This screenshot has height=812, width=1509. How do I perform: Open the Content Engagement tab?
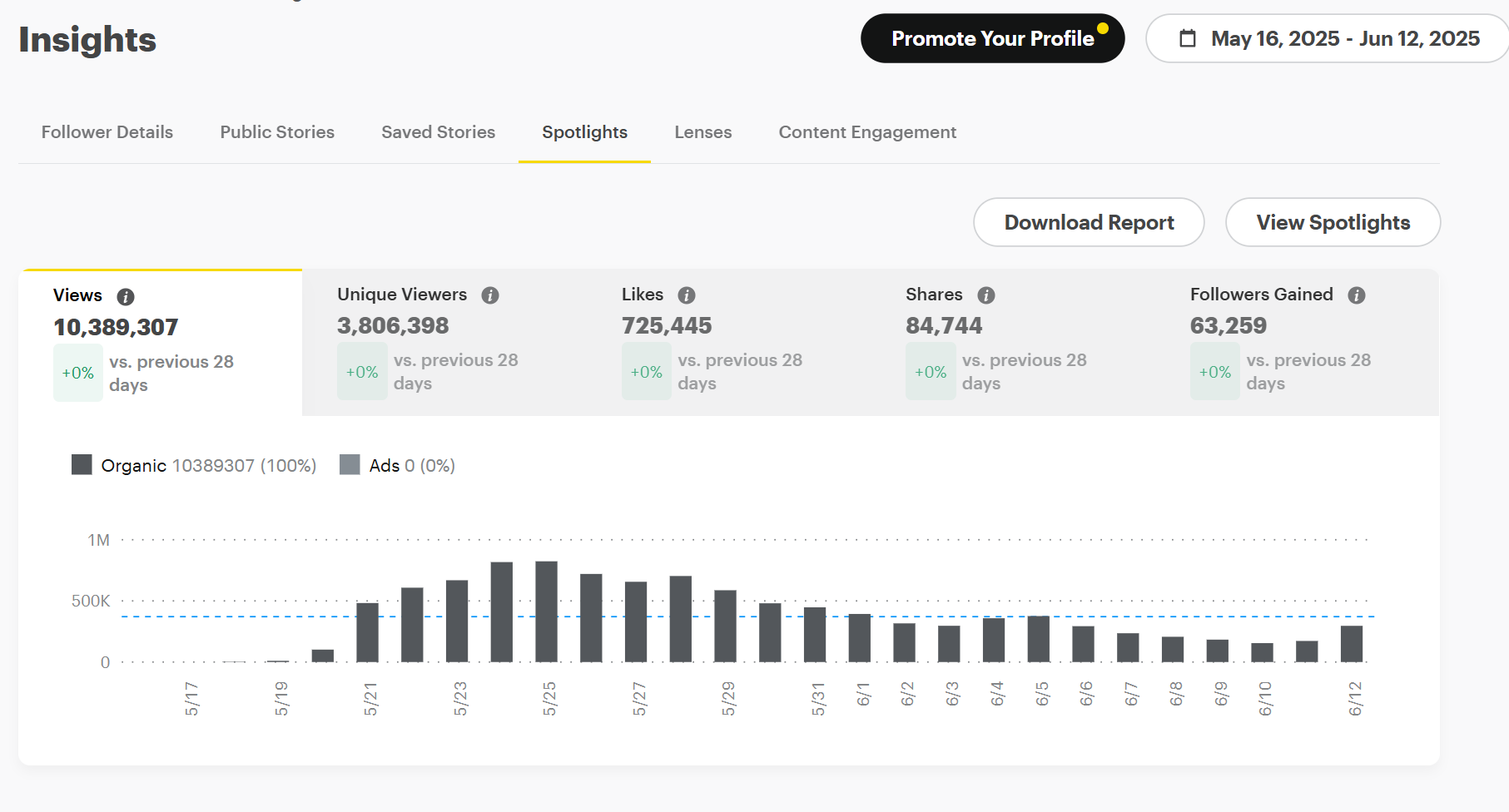pos(867,132)
